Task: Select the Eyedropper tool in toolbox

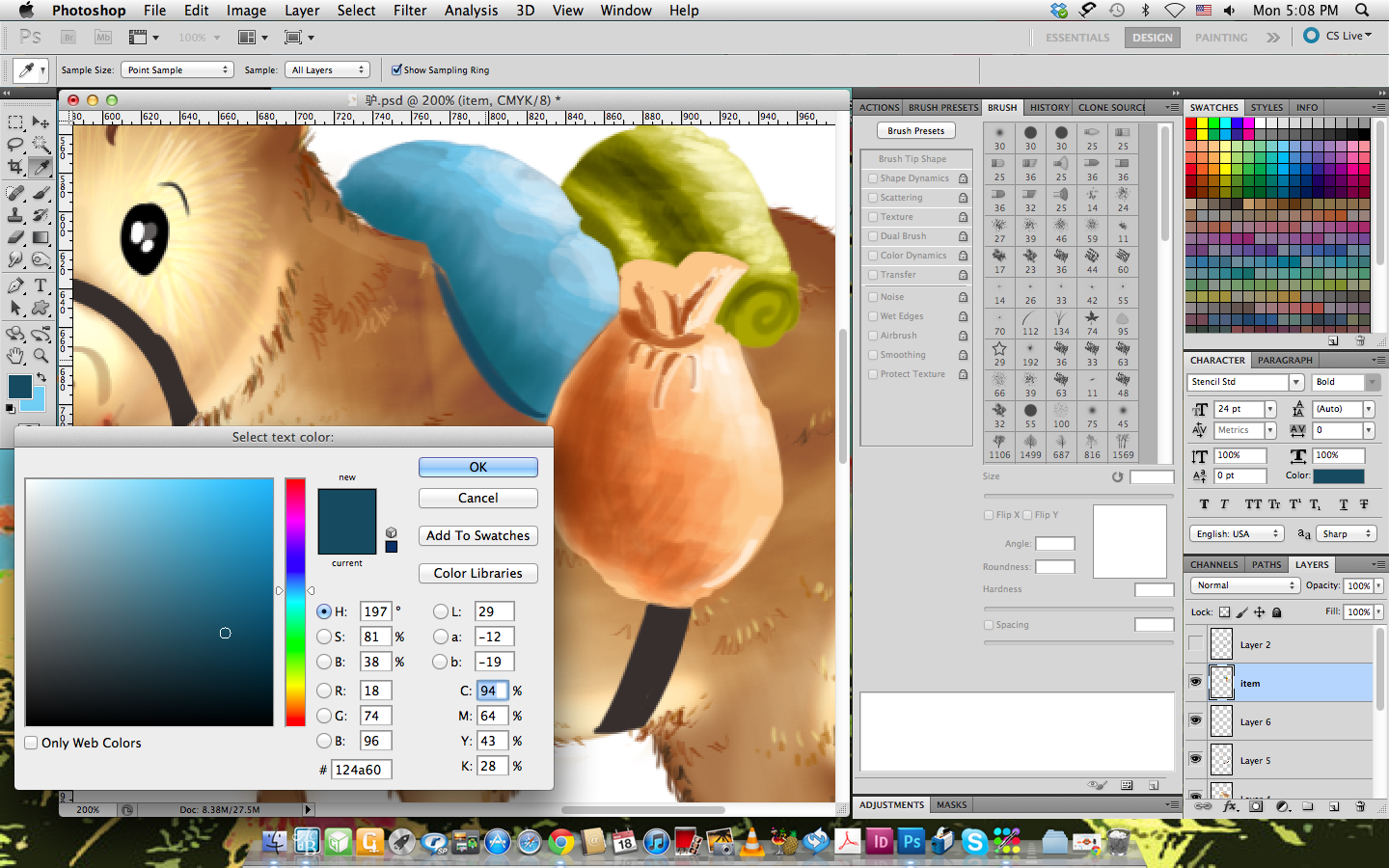Action: click(x=41, y=168)
